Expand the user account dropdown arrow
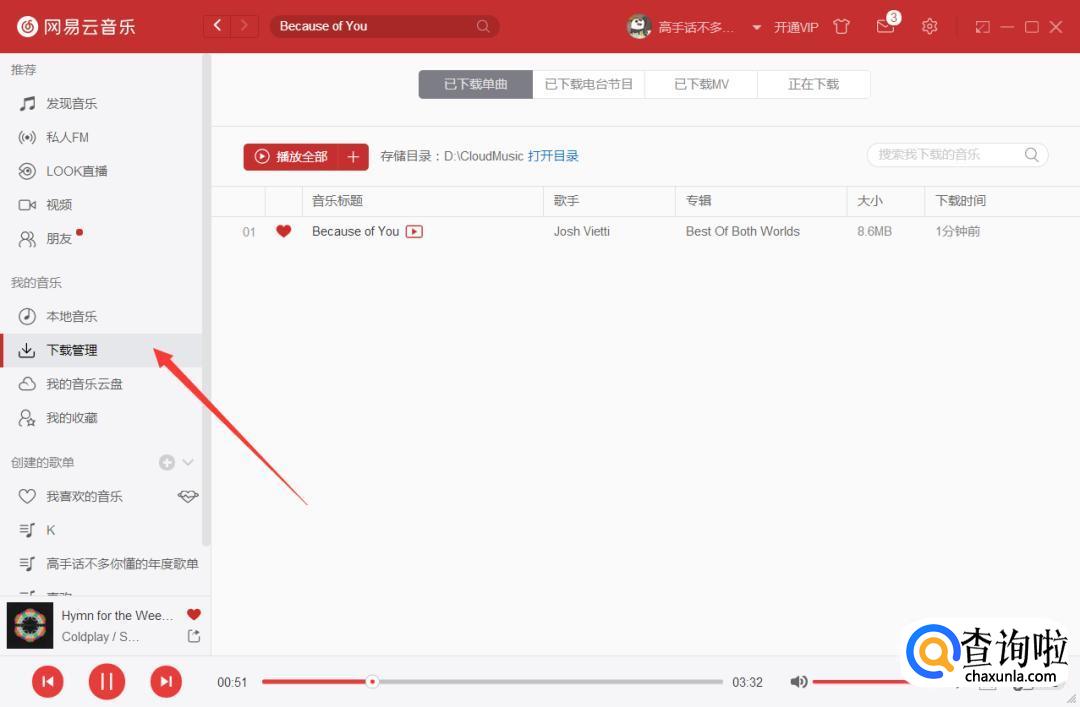Screen dimensions: 1080x707 [x=756, y=27]
